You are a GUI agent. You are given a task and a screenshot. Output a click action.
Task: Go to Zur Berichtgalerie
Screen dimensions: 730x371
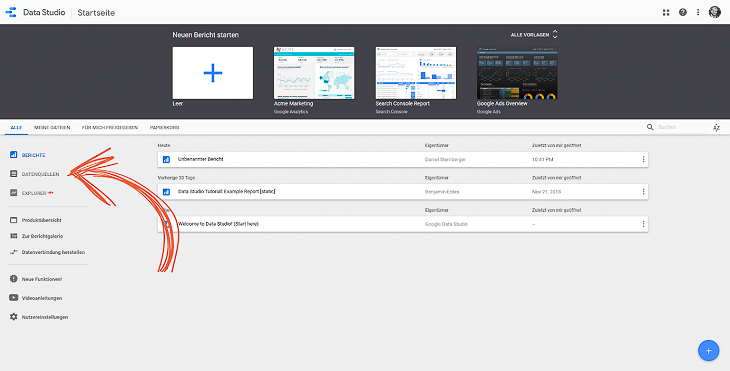tap(42, 236)
